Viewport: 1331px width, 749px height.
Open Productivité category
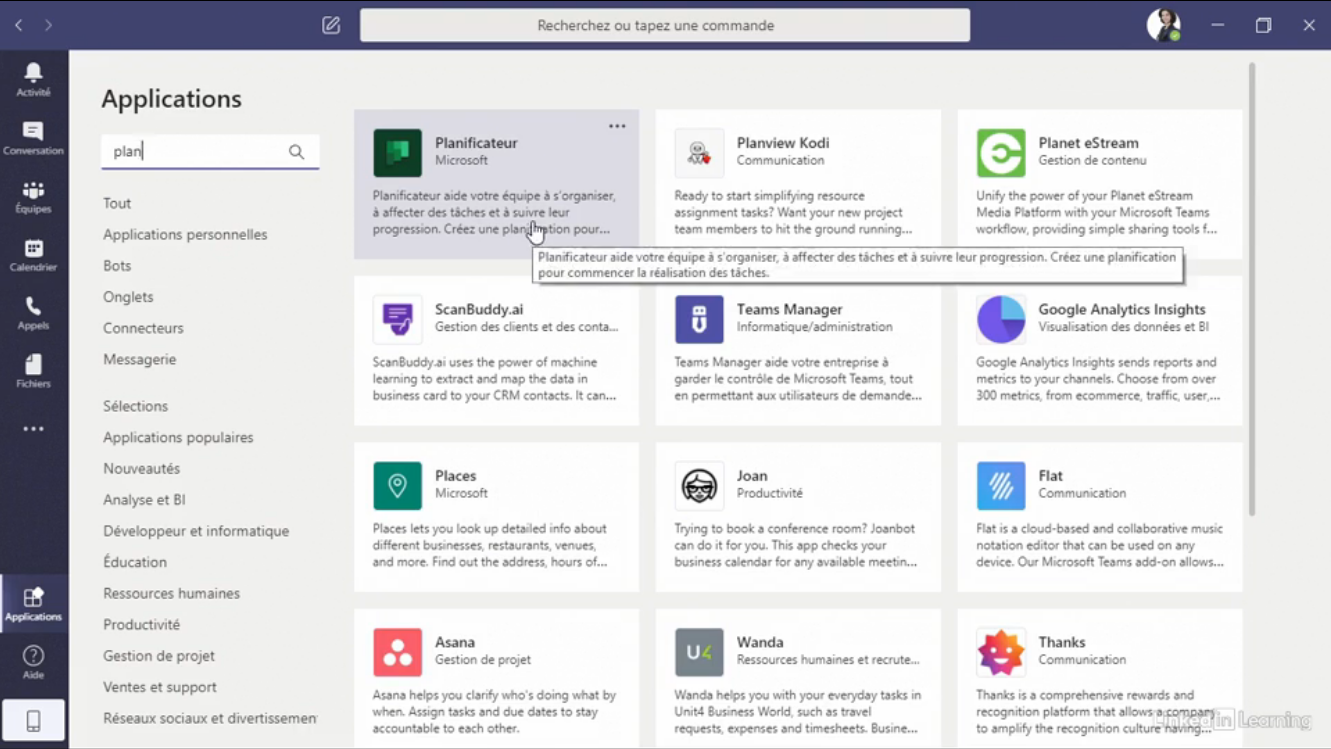coord(141,624)
